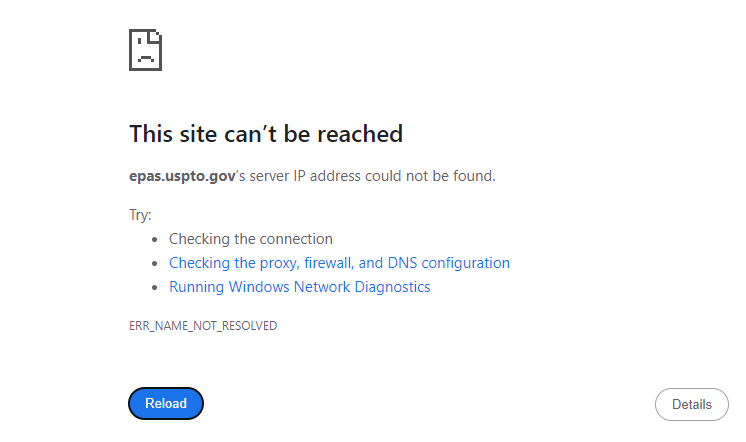Click the word "Diagnostics" in the link
This screenshot has width=746, height=442.
point(393,287)
